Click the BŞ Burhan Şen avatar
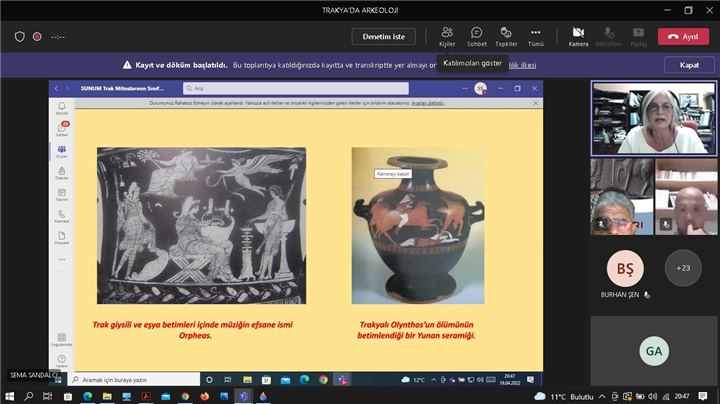 (625, 268)
